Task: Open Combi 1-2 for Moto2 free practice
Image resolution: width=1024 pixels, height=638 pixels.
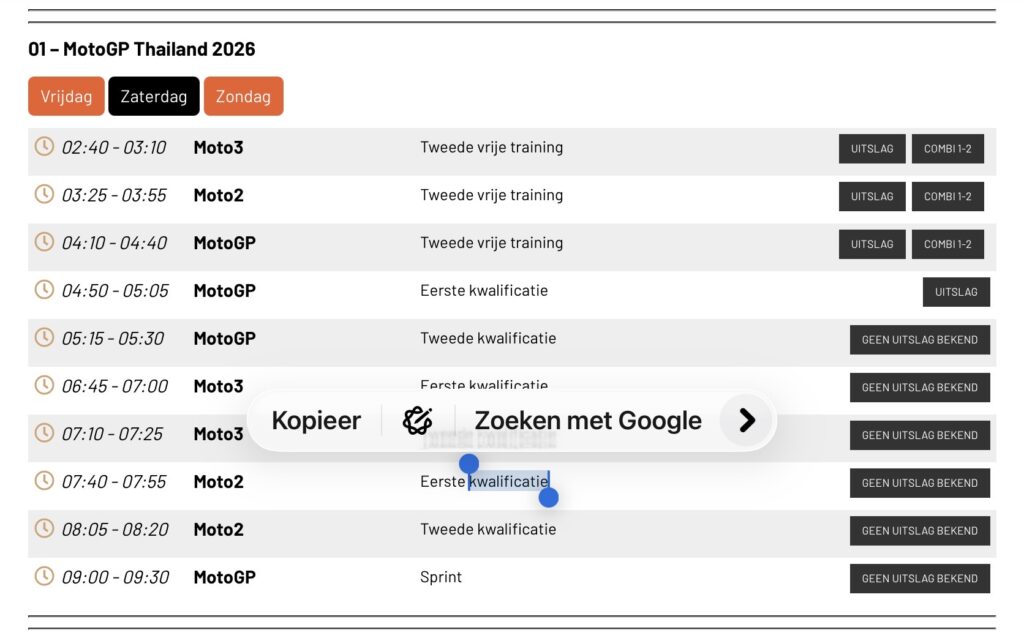Action: click(x=947, y=197)
